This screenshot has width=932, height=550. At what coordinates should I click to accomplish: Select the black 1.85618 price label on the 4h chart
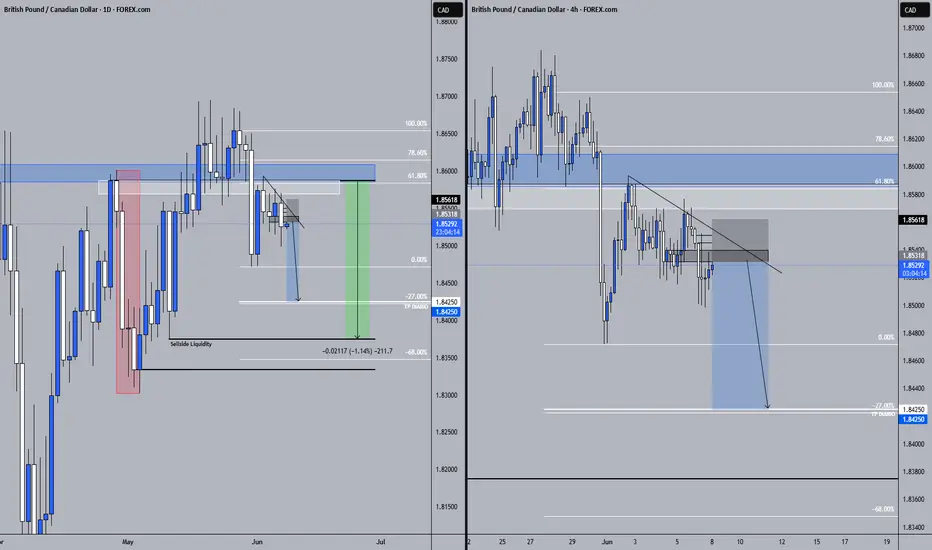tap(914, 220)
